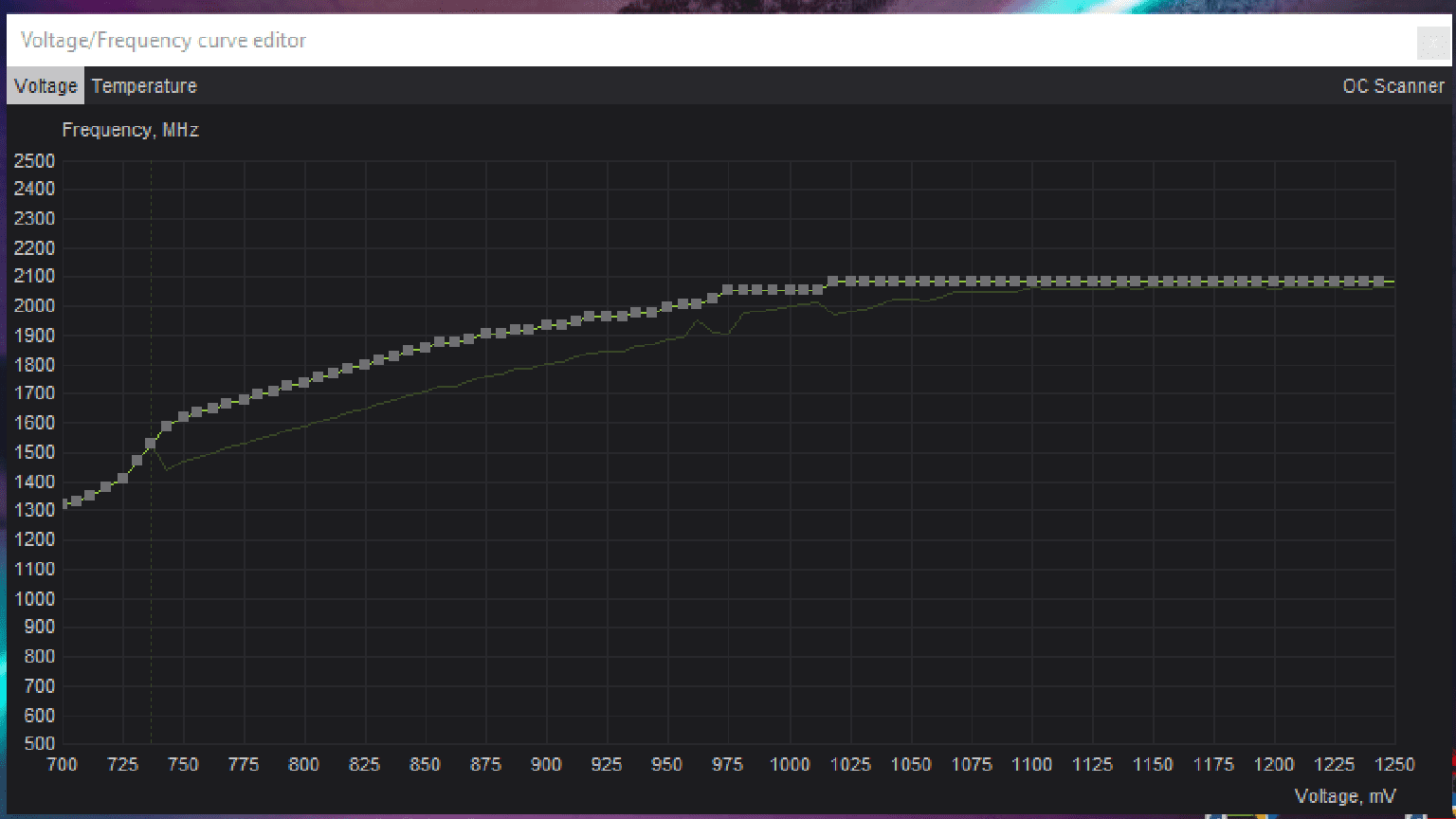Viewport: 1456px width, 819px height.
Task: Click the 'Voltage/Frequency curve editor' title text
Action: tap(163, 41)
